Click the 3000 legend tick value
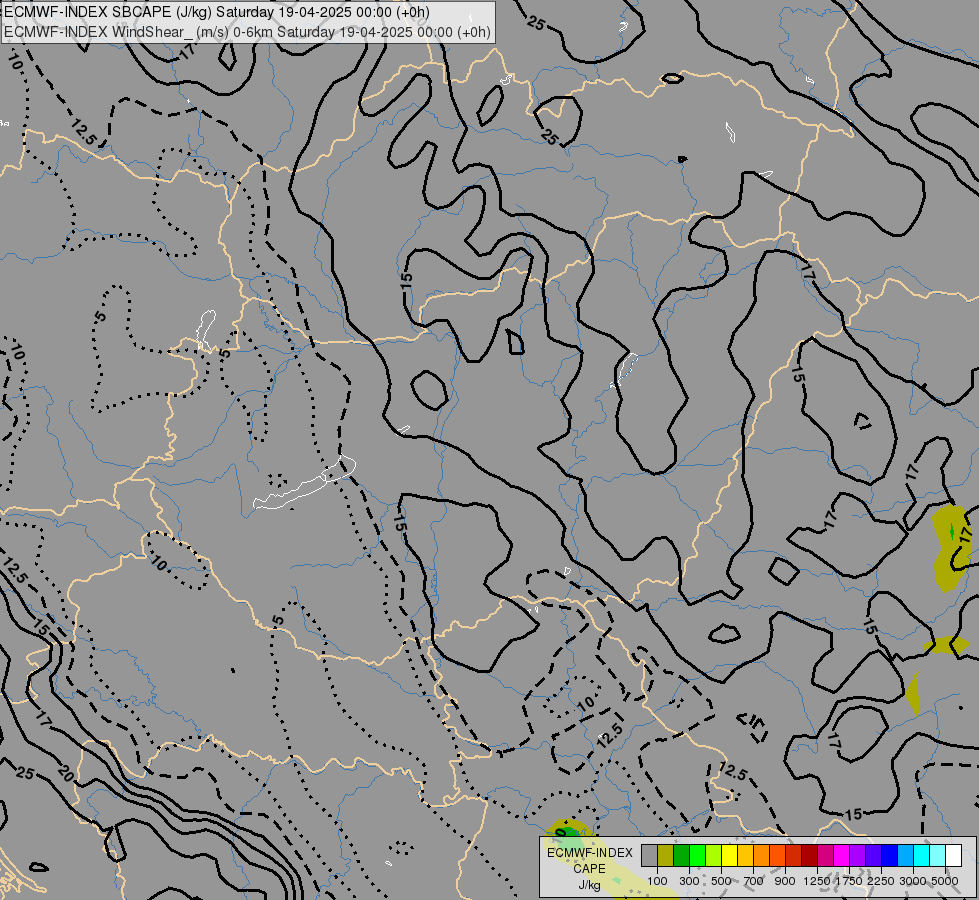 (913, 881)
